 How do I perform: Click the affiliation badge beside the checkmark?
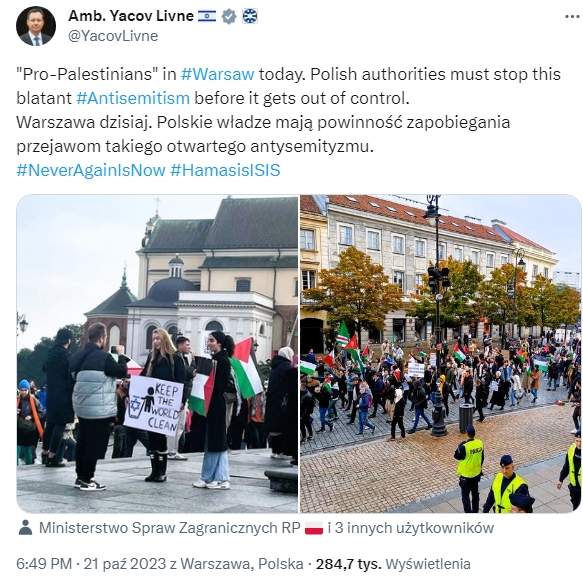(x=250, y=16)
